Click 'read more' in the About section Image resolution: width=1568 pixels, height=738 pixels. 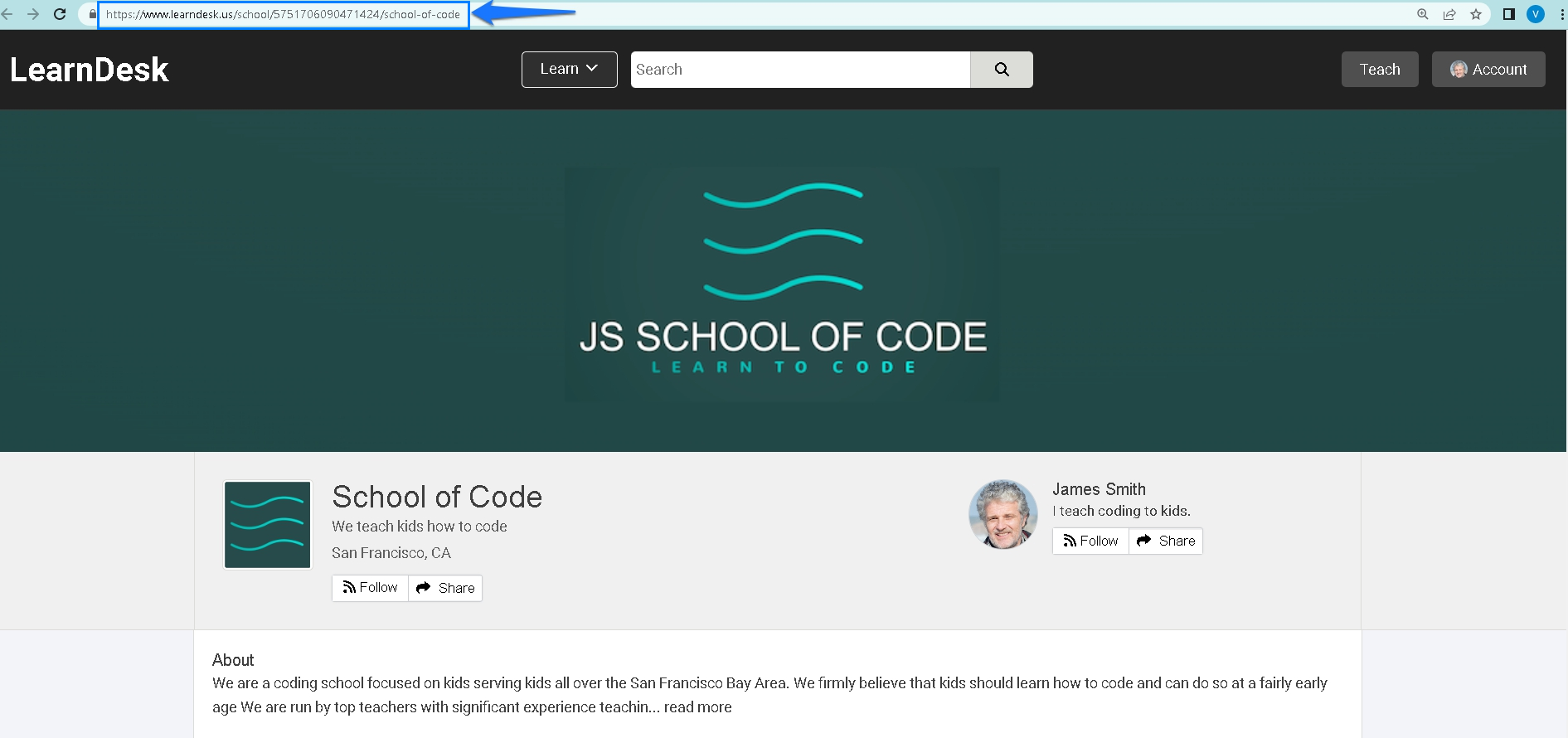click(697, 707)
